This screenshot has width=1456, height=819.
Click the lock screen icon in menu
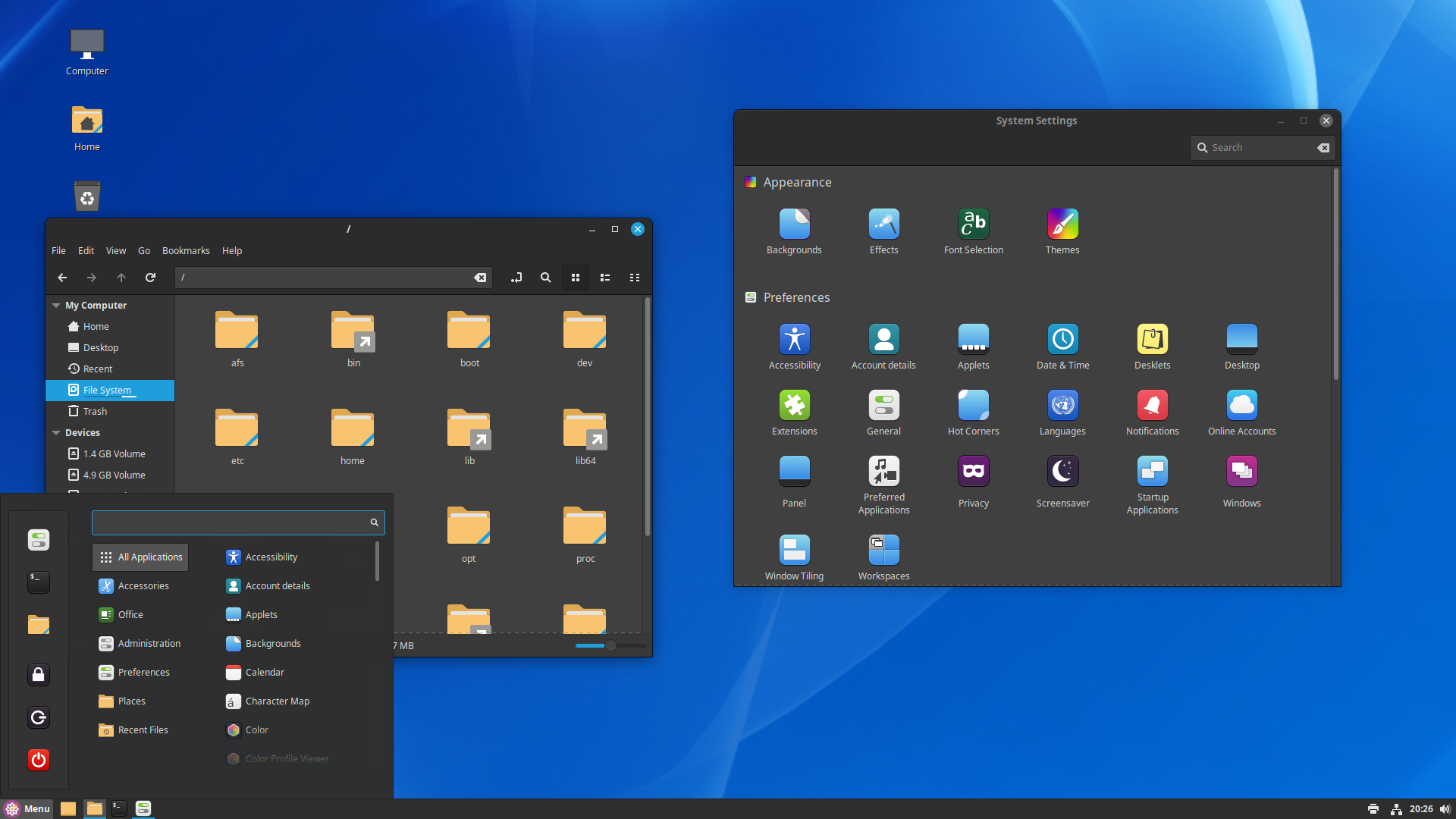pyautogui.click(x=39, y=675)
